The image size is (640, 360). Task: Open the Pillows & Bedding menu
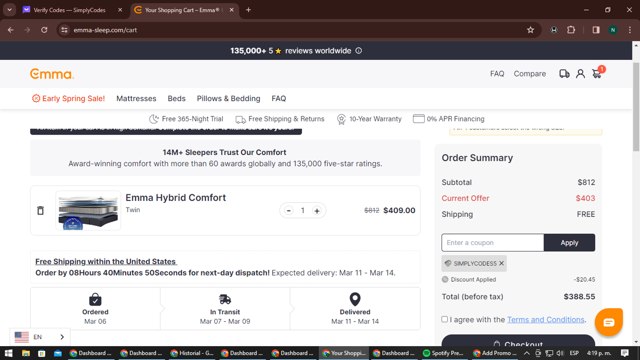click(x=228, y=98)
